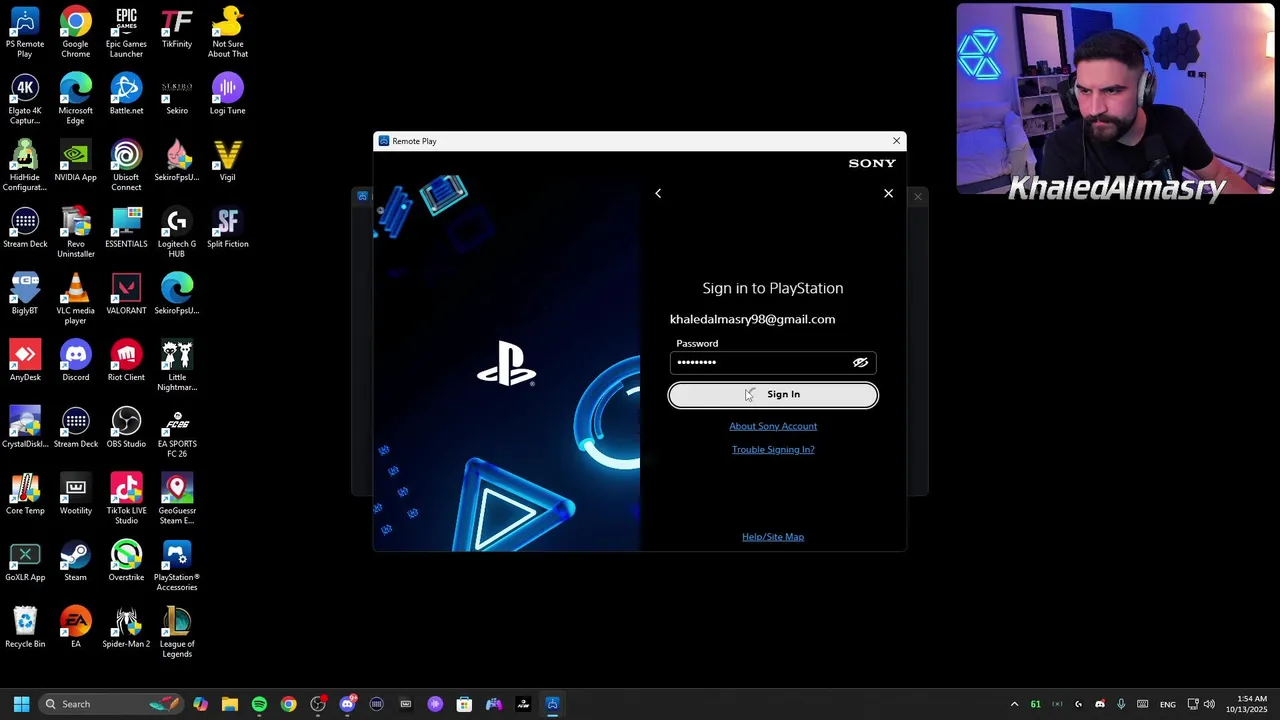The width and height of the screenshot is (1280, 720).
Task: Open Battle.net desktop icon
Action: 126,94
